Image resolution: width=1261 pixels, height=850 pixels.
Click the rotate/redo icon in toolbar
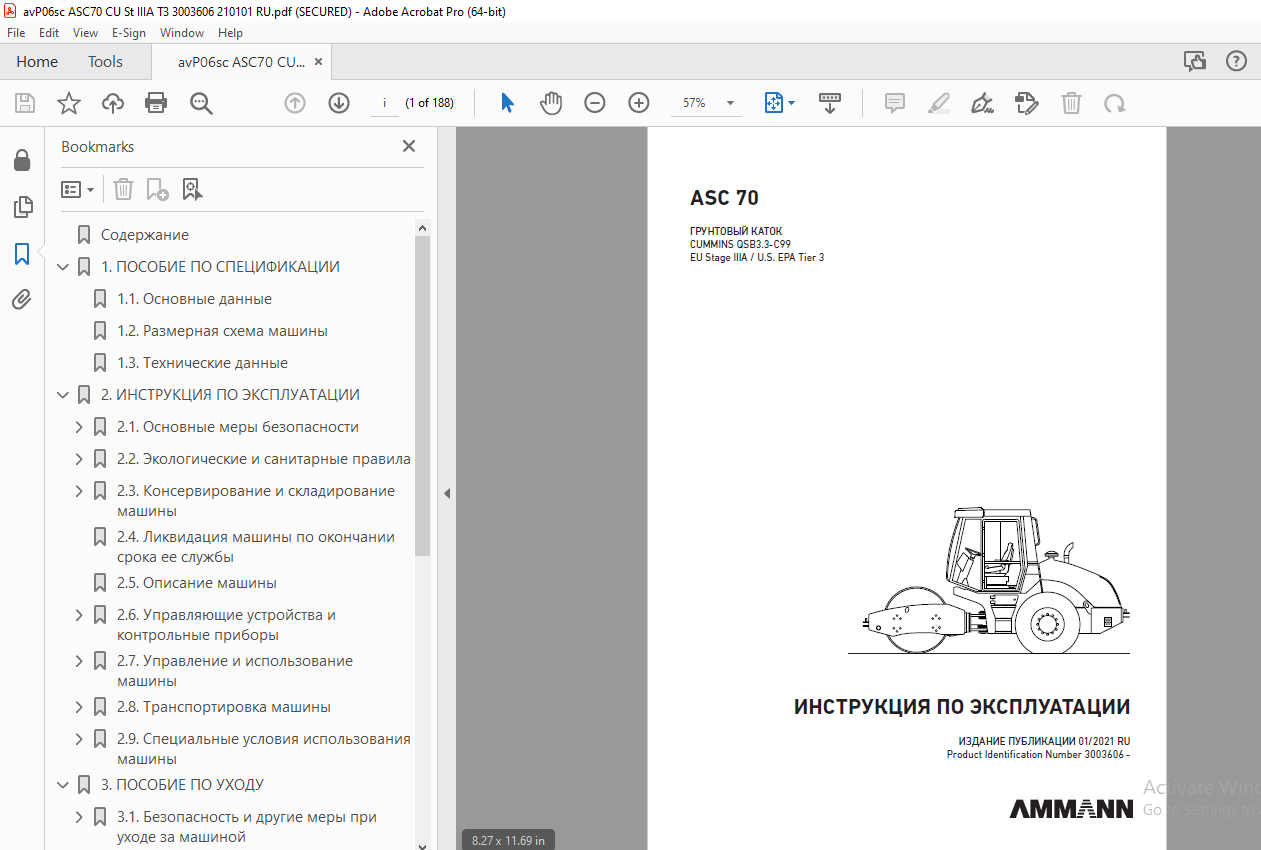[x=1114, y=103]
